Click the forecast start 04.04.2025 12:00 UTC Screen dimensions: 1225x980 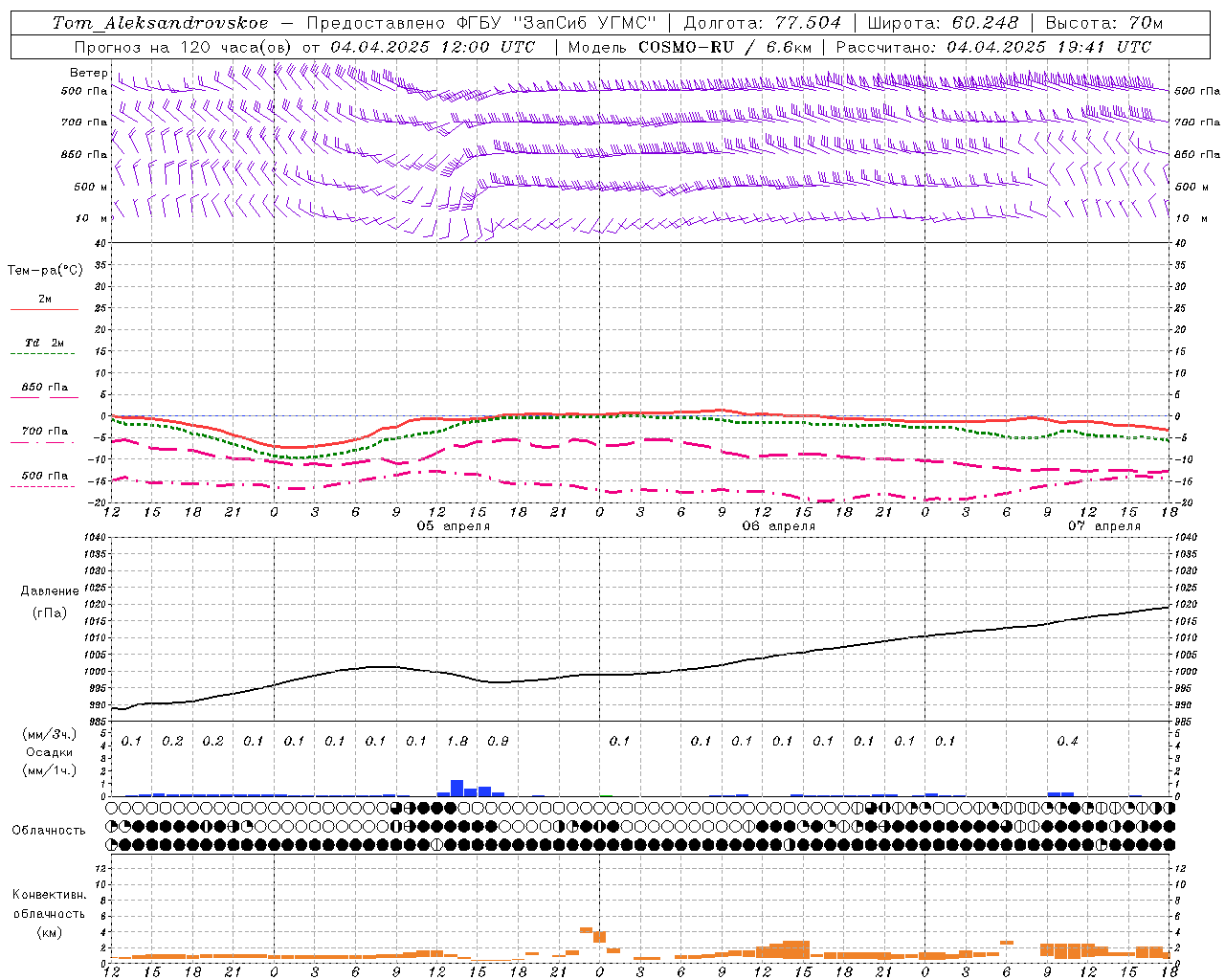pyautogui.click(x=433, y=47)
